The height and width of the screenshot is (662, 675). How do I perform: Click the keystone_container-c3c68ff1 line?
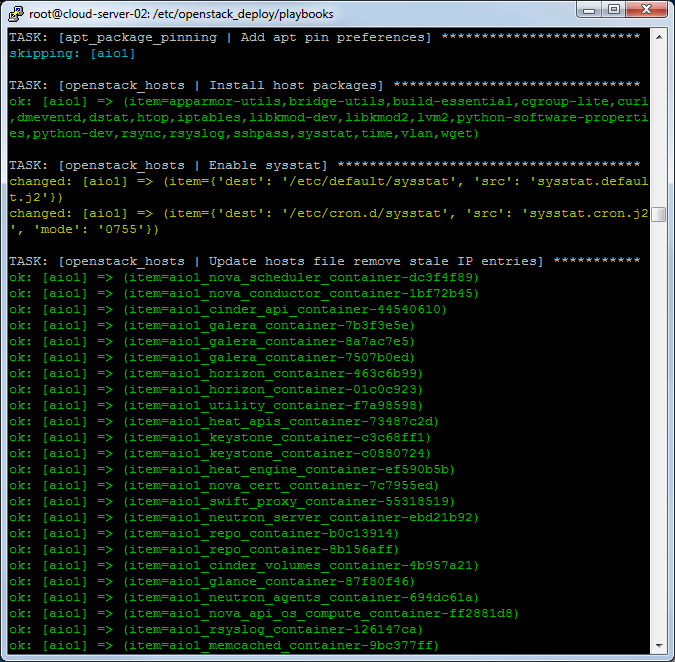coord(220,437)
